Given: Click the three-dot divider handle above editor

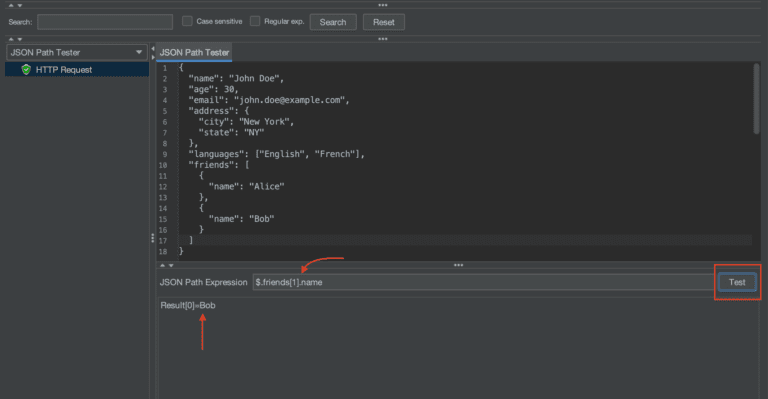Looking at the screenshot, I should pos(383,39).
